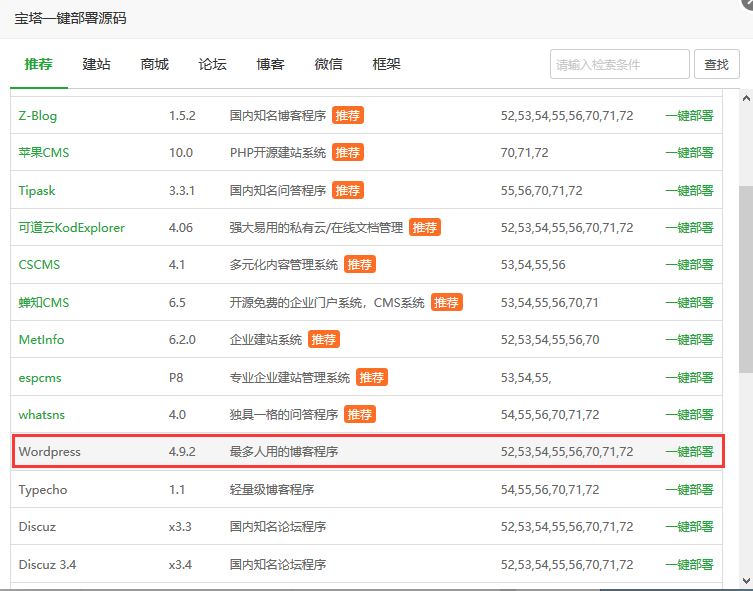Click the Wordpress name text

click(49, 452)
